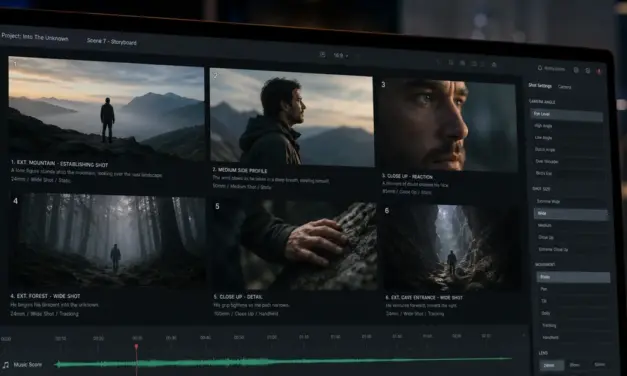Set movement to Static
This screenshot has height=376, width=627.
pyautogui.click(x=573, y=277)
